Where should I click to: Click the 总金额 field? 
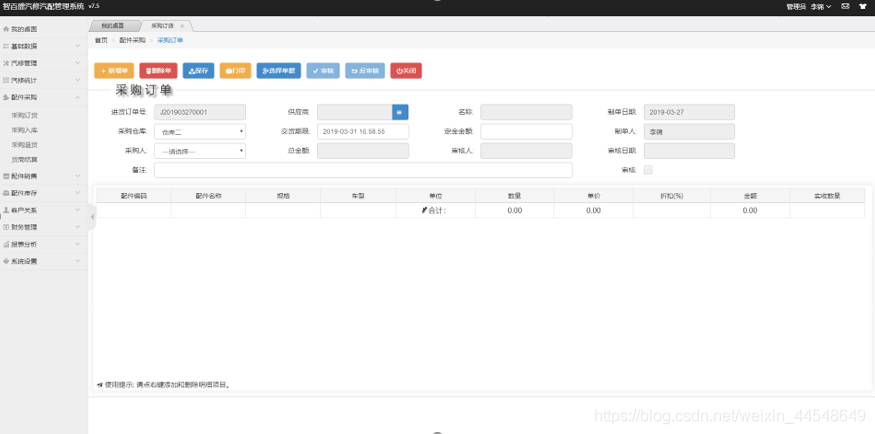click(363, 151)
